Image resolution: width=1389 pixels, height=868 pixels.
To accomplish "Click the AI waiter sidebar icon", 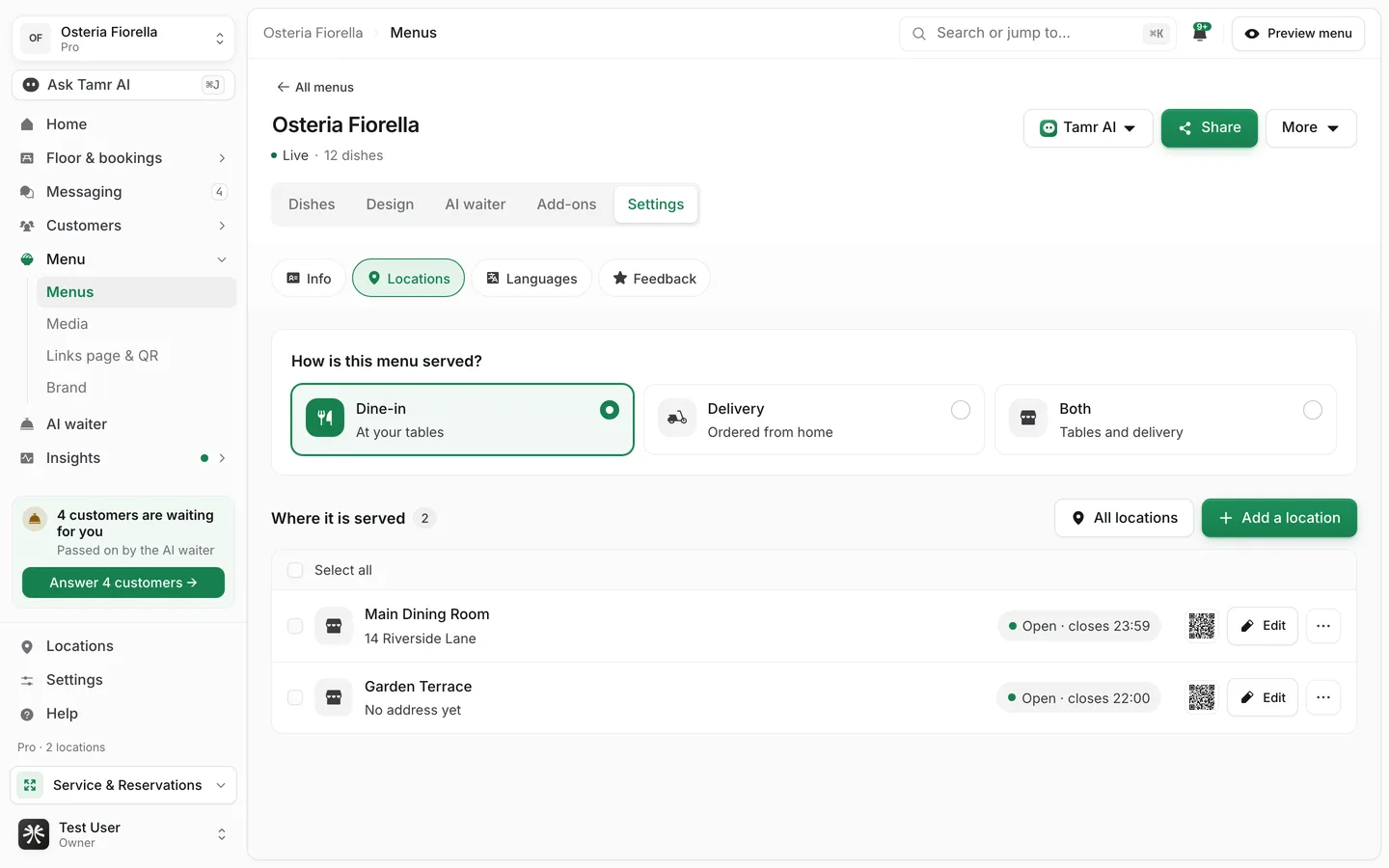I will pos(27,424).
